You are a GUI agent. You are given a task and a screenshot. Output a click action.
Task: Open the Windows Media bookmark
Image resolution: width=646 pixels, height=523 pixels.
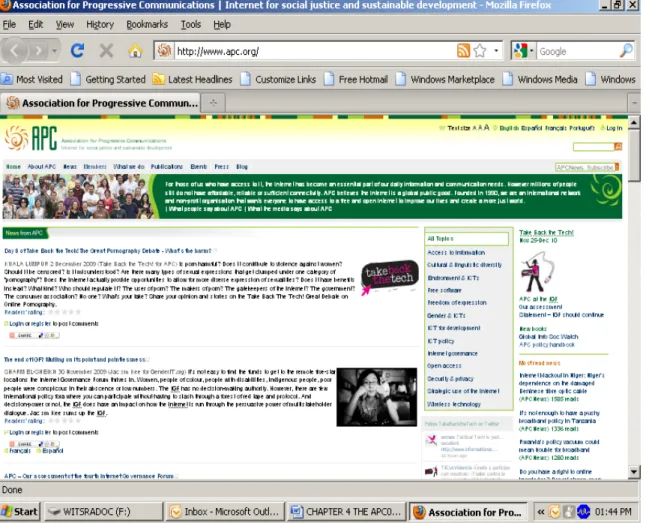pyautogui.click(x=540, y=79)
